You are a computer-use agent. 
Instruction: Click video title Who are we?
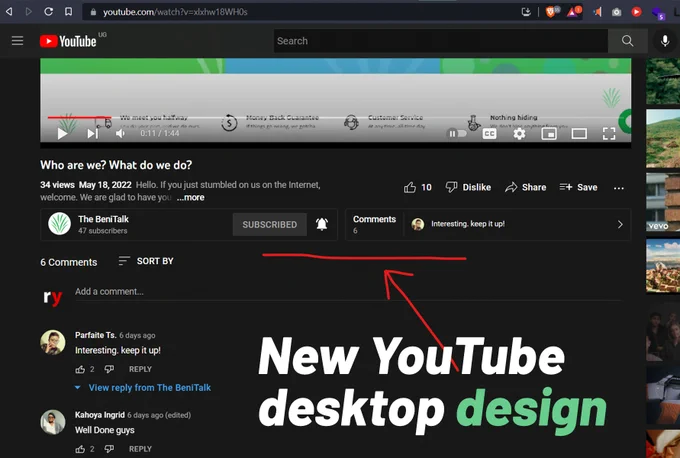click(x=116, y=165)
